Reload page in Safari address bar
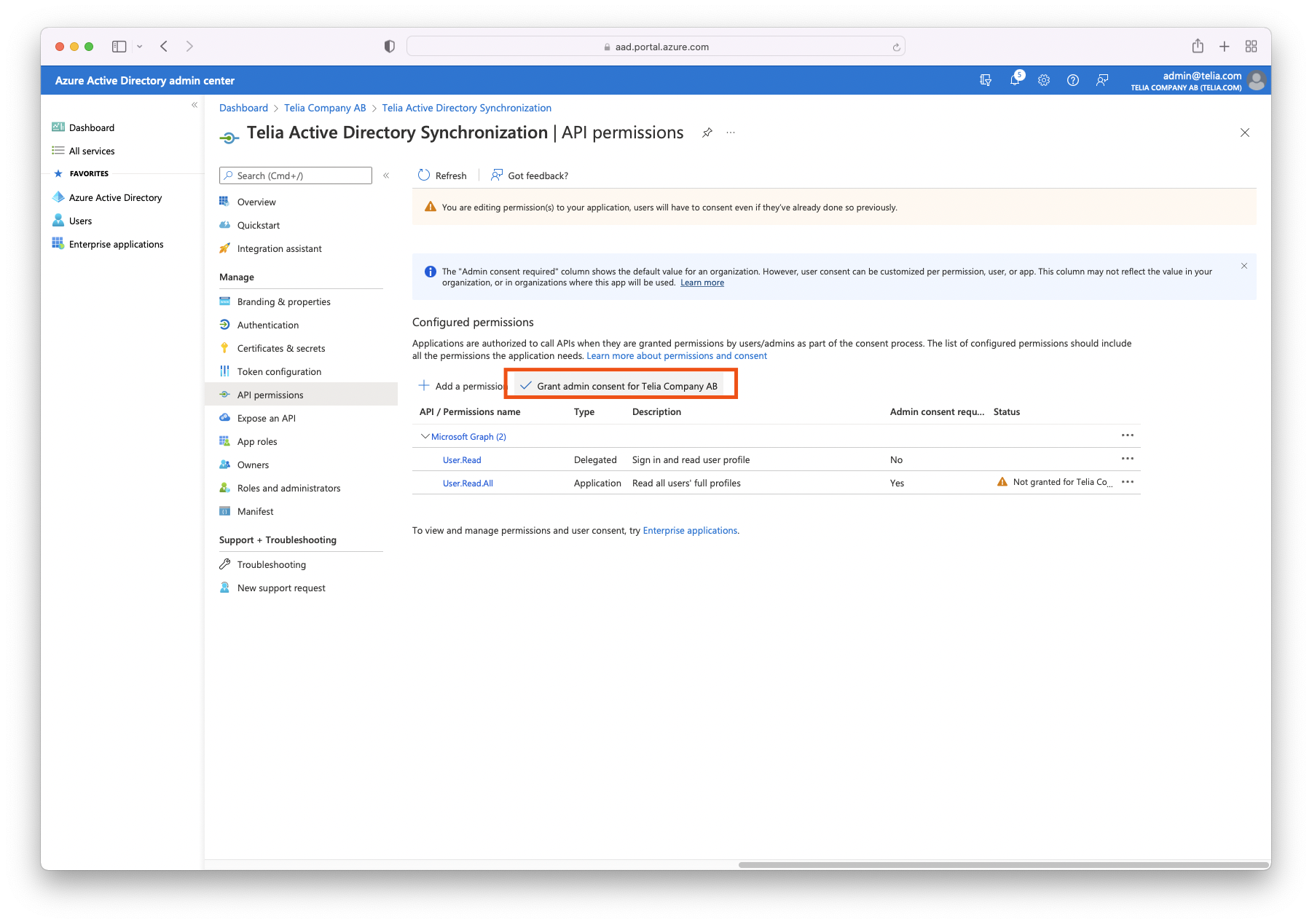The height and width of the screenshot is (924, 1312). click(x=896, y=47)
